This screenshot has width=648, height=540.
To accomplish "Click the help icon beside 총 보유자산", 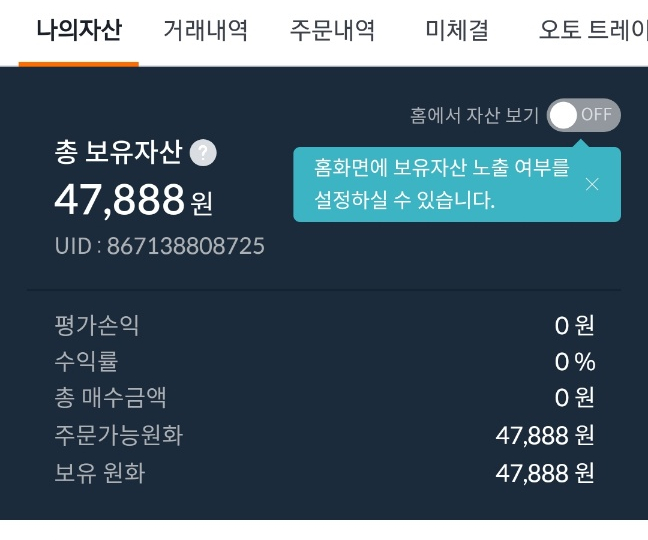I will coord(203,153).
